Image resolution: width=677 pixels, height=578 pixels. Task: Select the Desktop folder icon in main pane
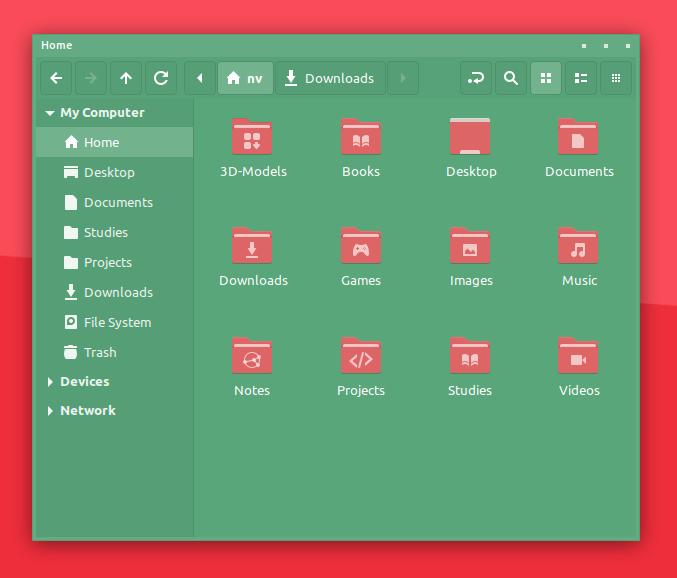pyautogui.click(x=470, y=136)
